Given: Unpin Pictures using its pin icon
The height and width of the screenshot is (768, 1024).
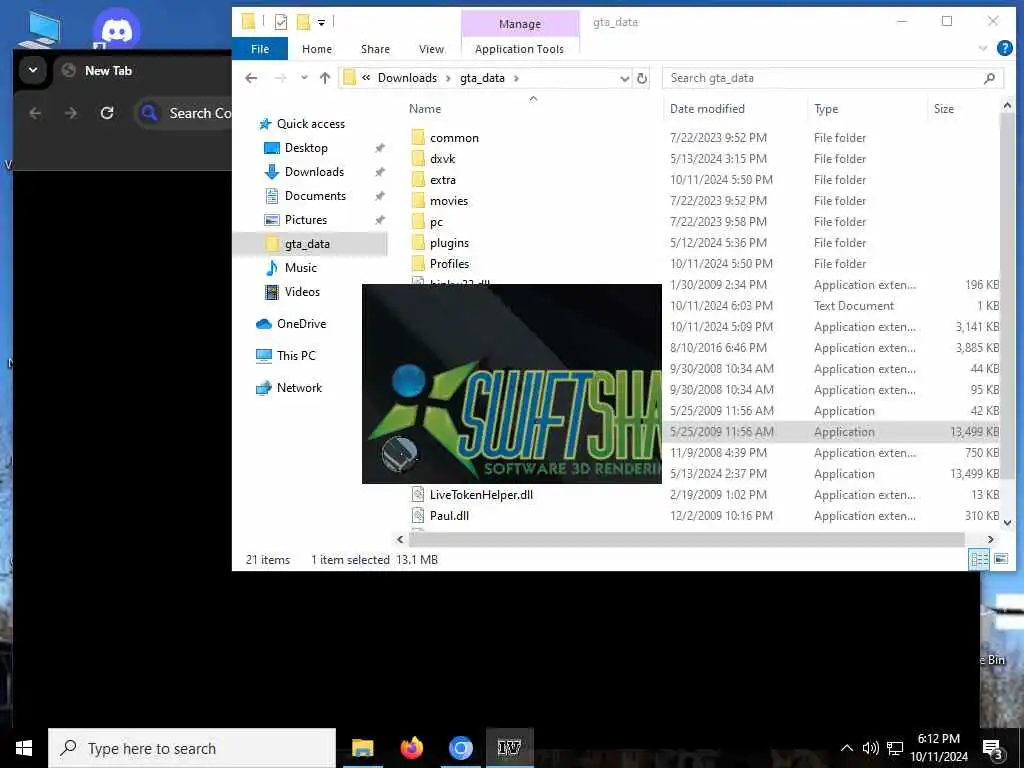Looking at the screenshot, I should tap(379, 220).
